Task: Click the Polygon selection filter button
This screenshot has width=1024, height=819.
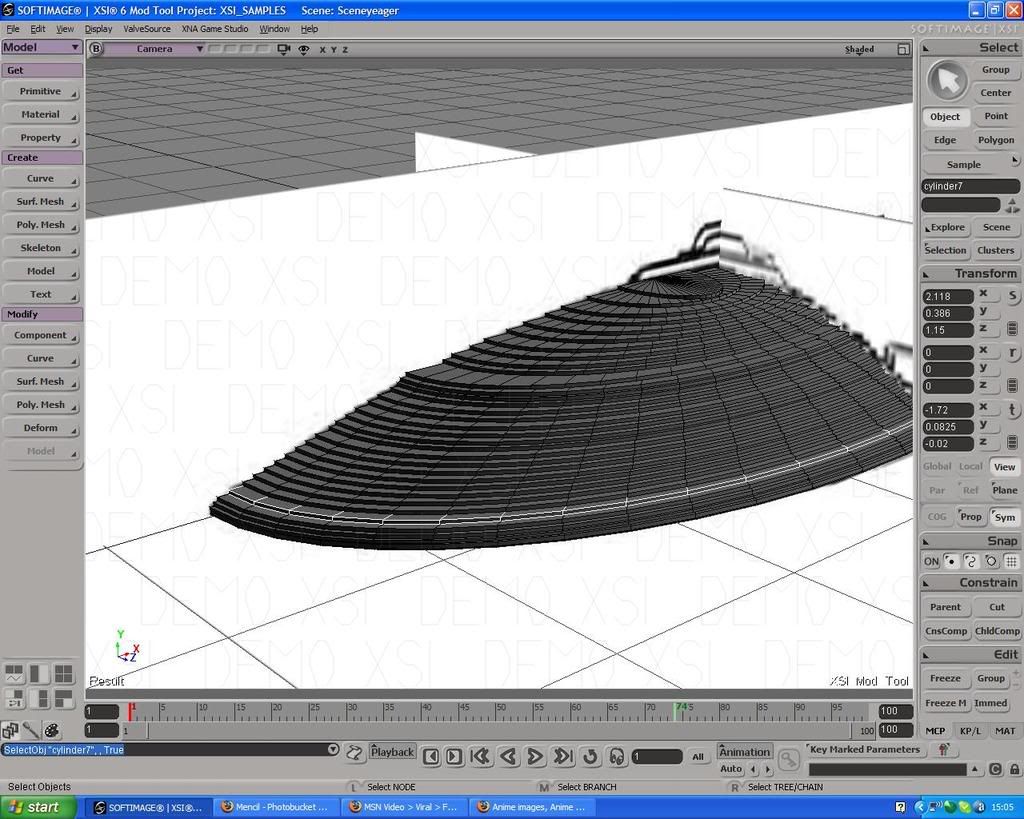Action: [996, 140]
